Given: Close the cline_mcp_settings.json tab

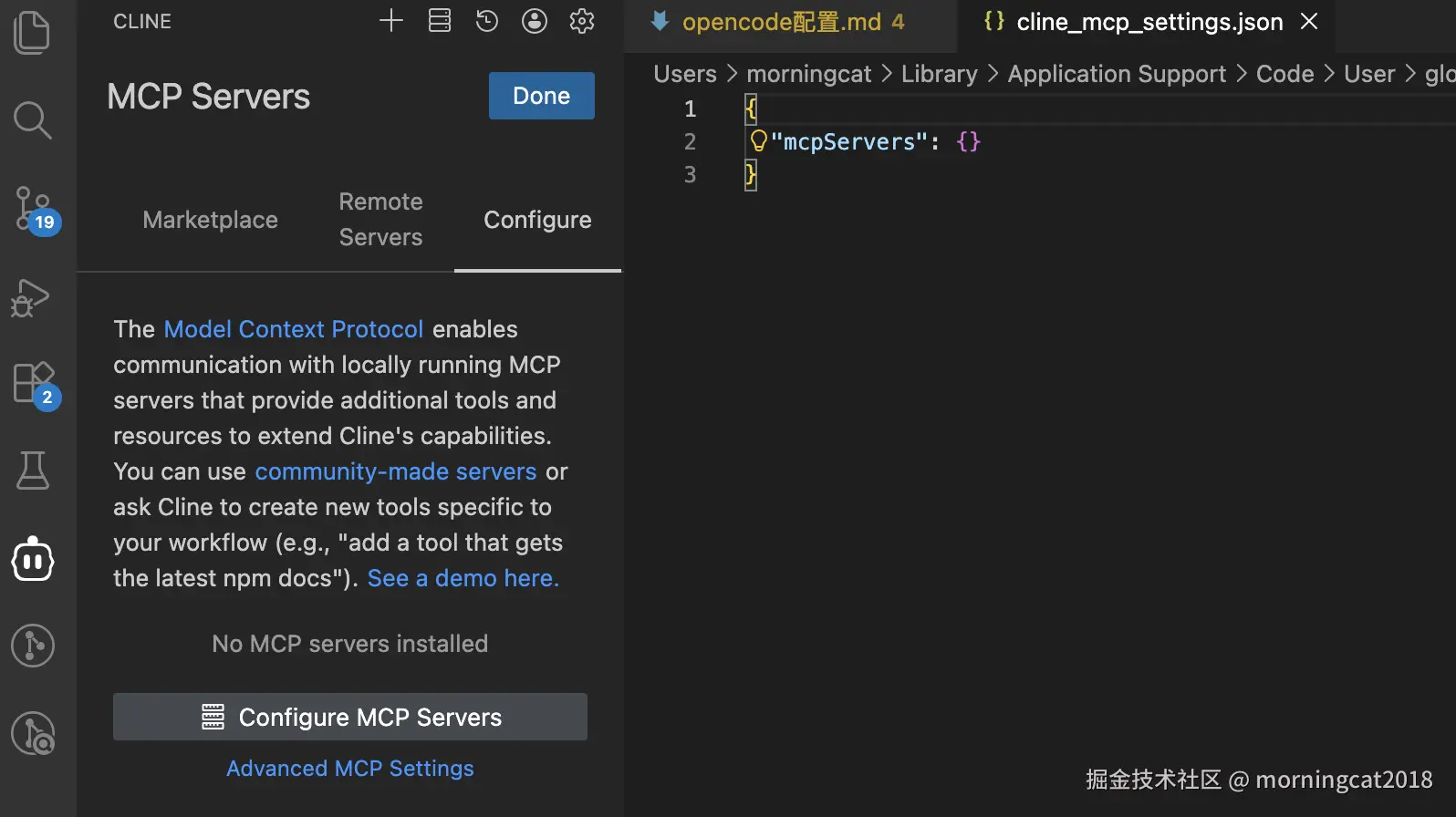Looking at the screenshot, I should pos(1309,21).
